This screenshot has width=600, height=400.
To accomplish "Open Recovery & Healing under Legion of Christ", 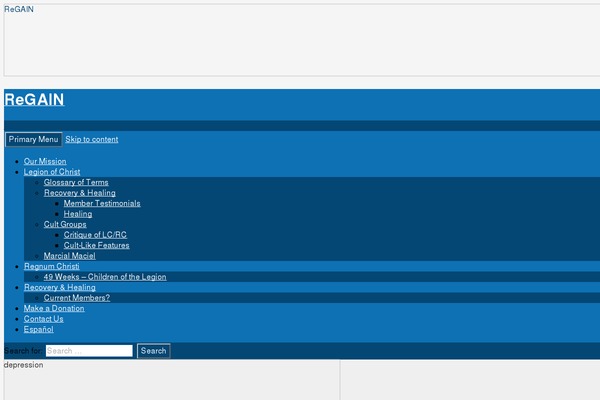I will click(x=80, y=193).
